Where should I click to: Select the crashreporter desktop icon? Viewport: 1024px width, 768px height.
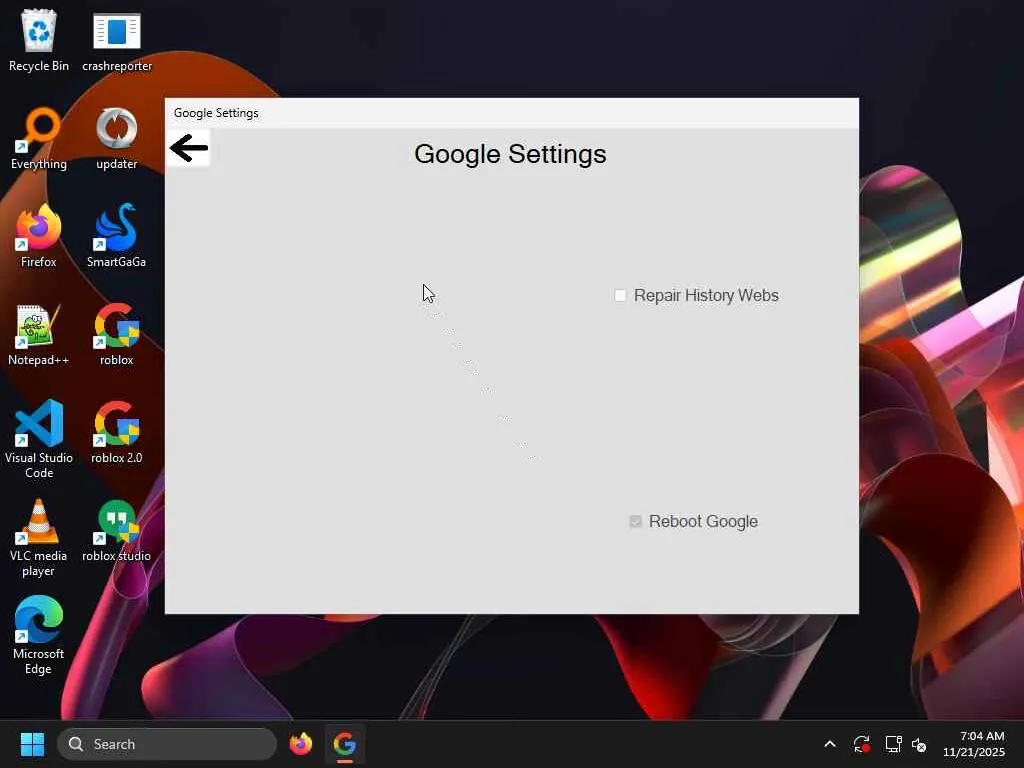click(117, 40)
